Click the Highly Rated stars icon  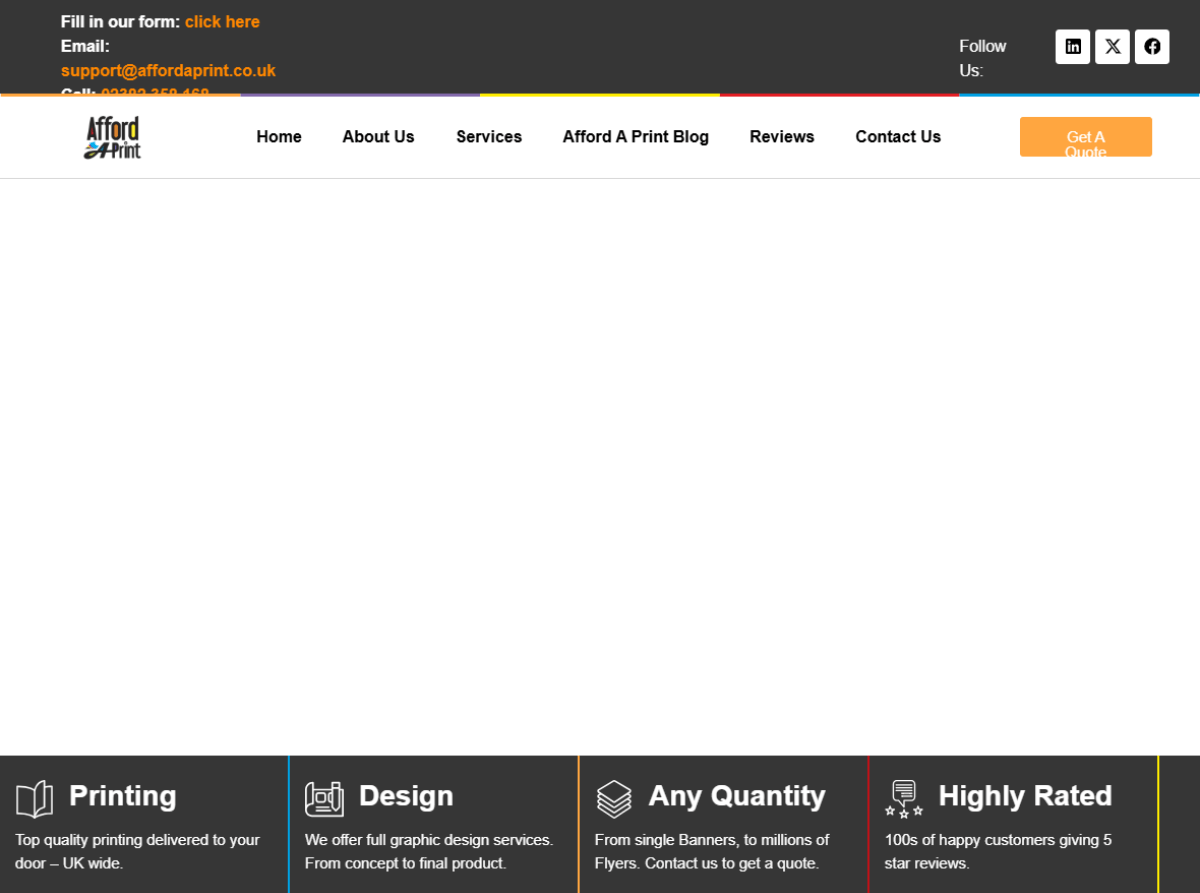point(904,799)
